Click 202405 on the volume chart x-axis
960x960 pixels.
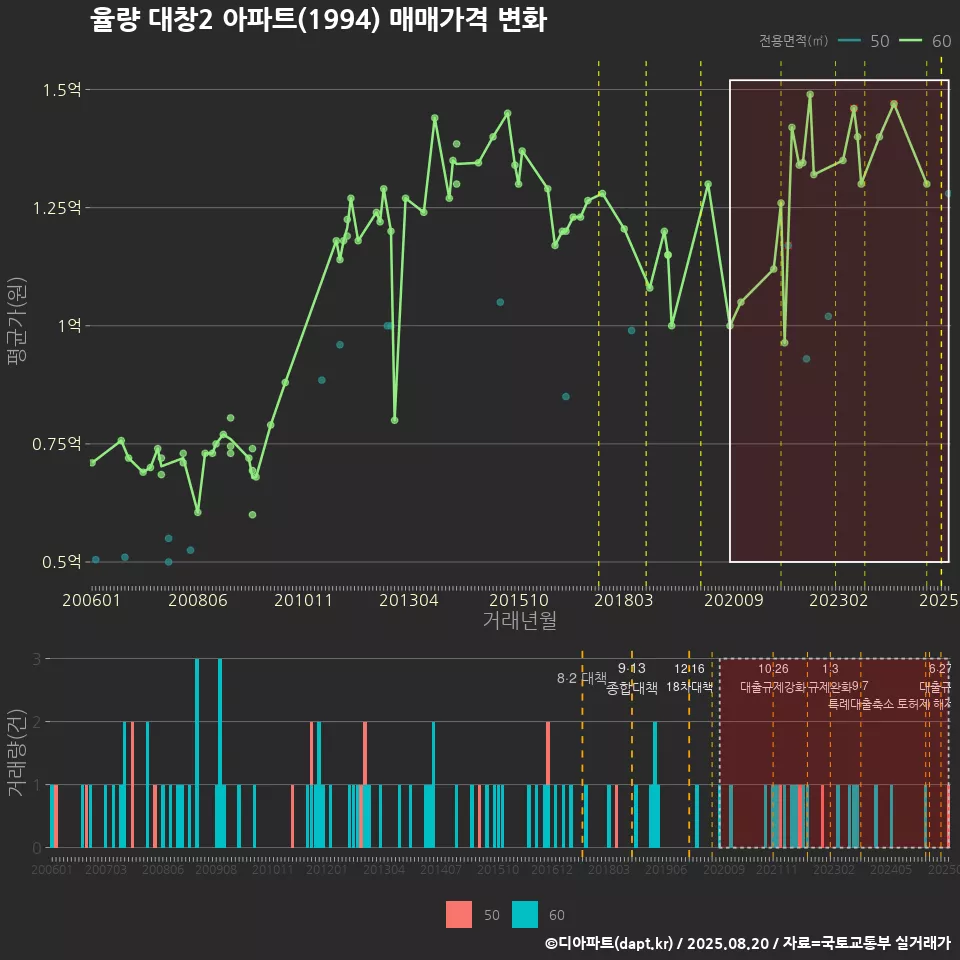click(891, 869)
